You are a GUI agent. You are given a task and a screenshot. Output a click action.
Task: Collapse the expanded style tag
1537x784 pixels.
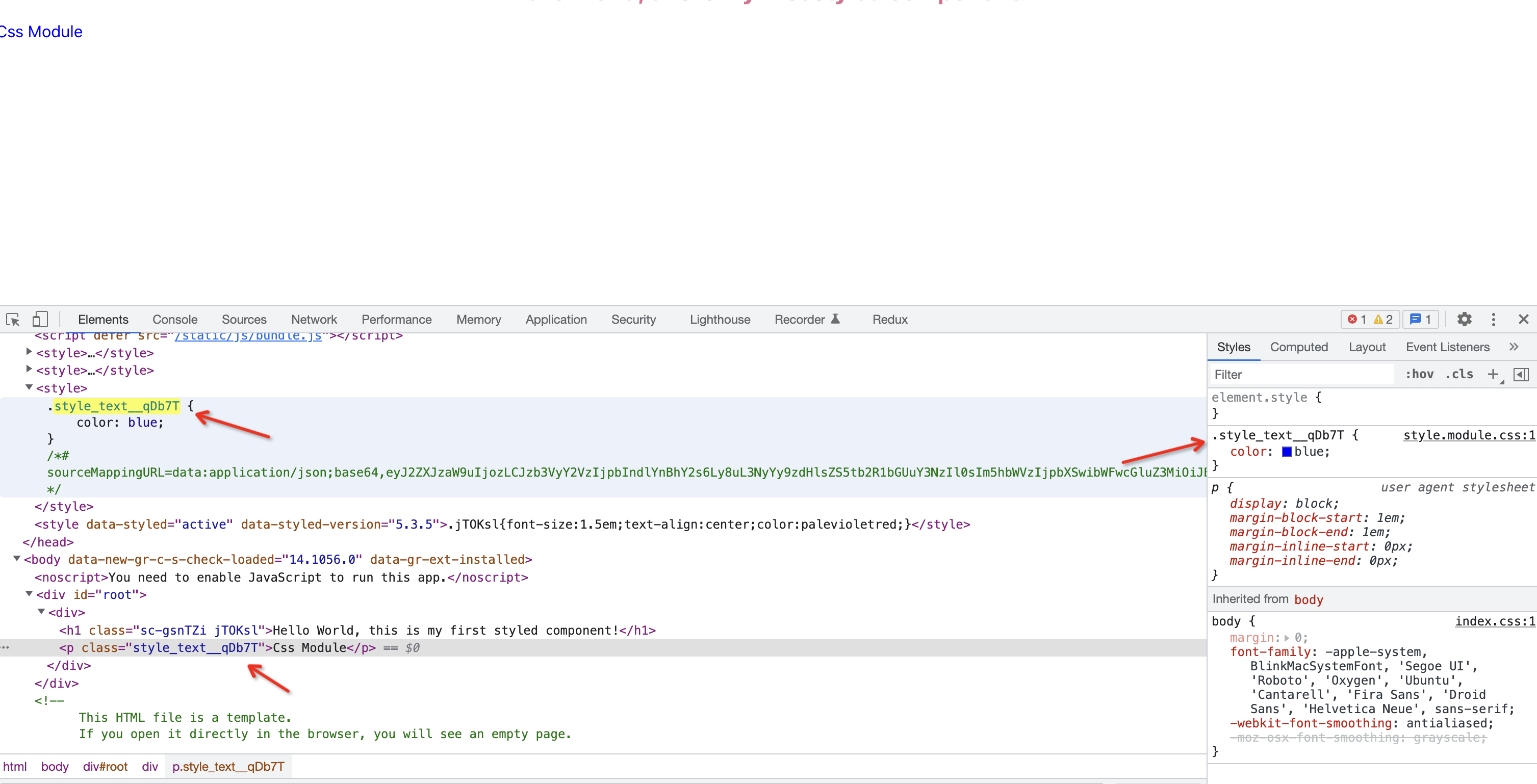29,387
